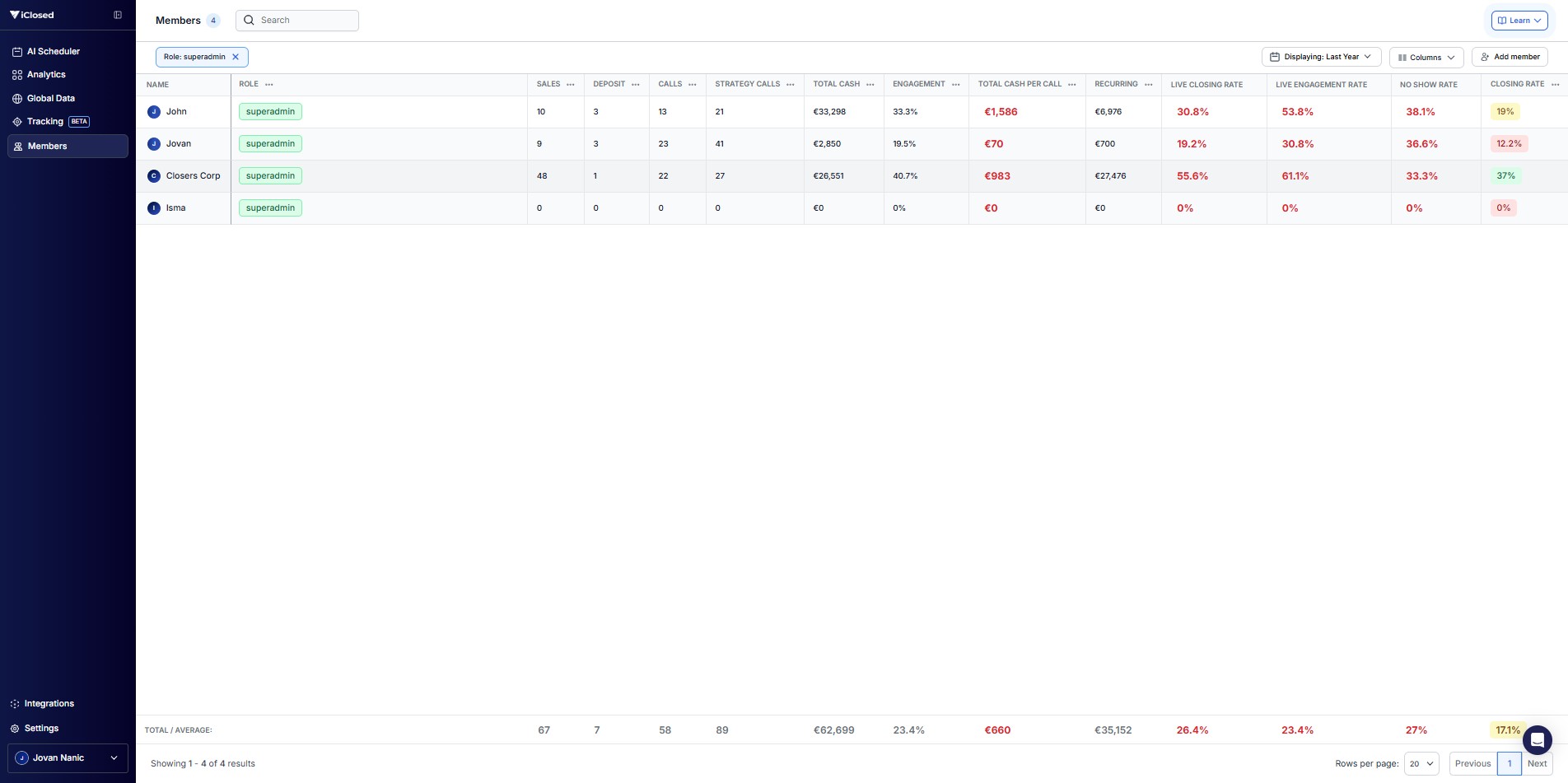1568x783 pixels.
Task: Click John's total cash €33,298
Action: click(x=829, y=112)
